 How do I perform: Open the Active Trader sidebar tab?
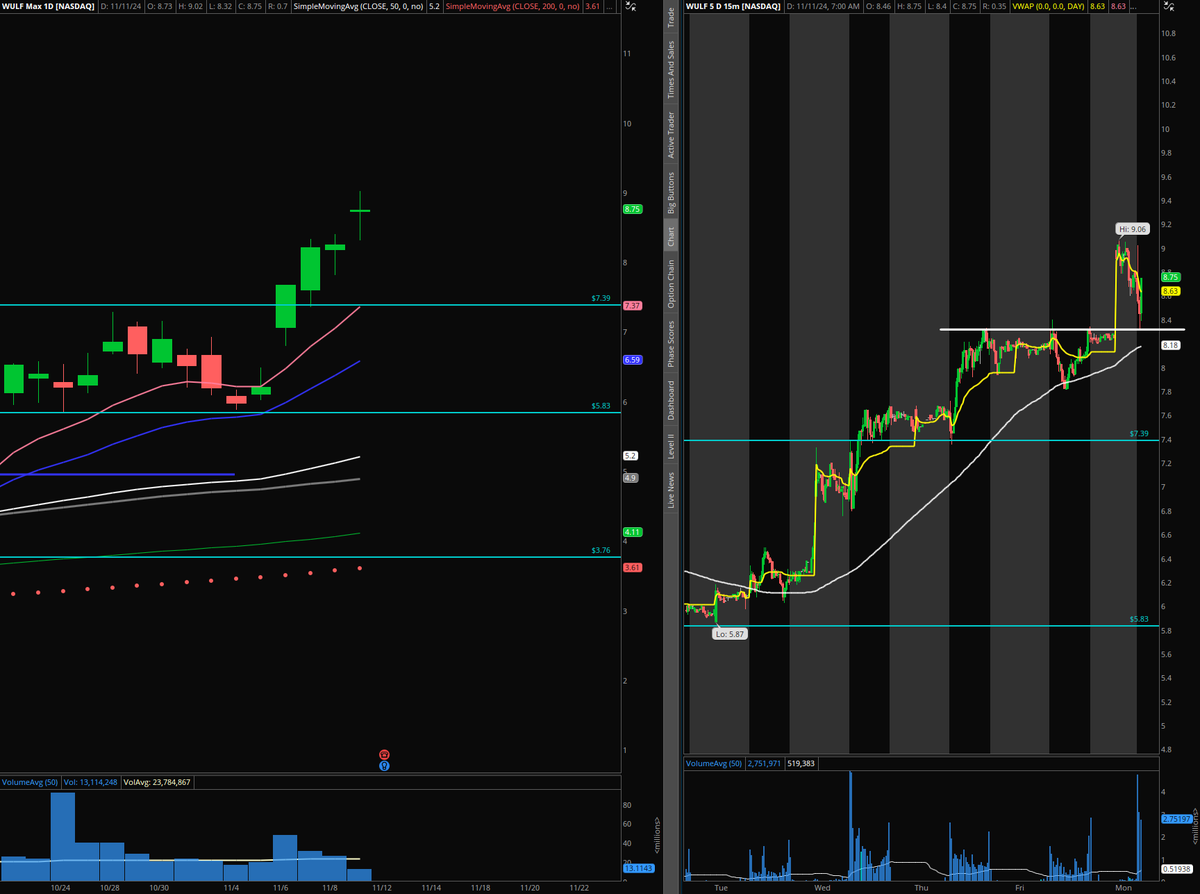pyautogui.click(x=671, y=135)
